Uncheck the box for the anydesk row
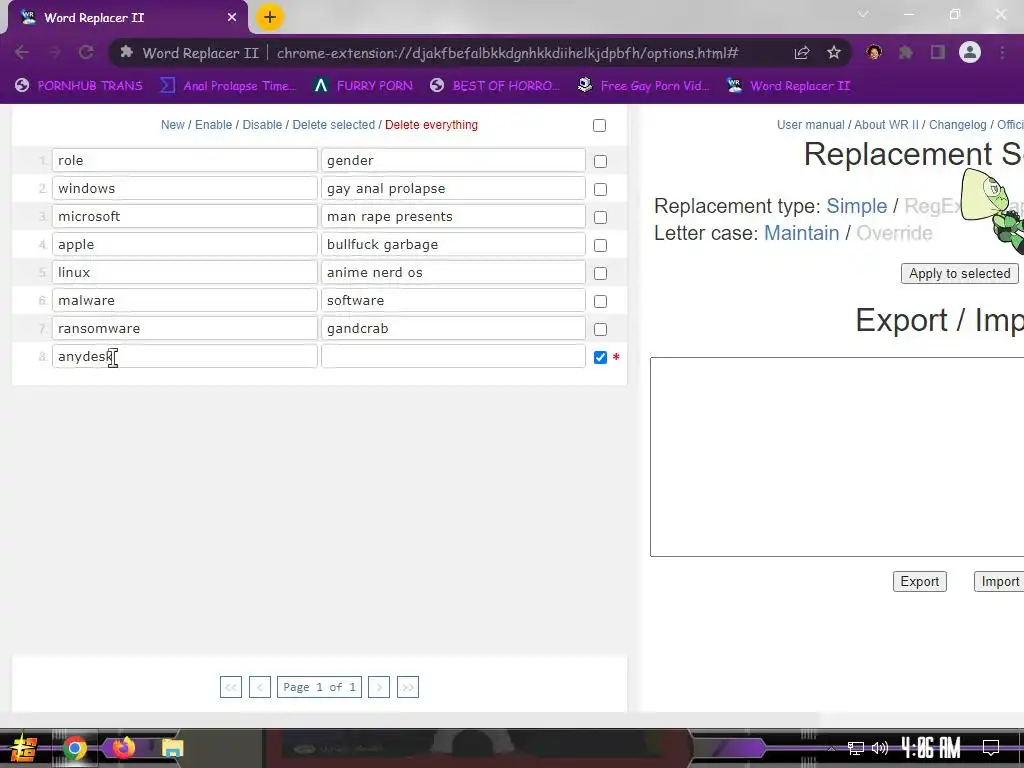Screen dimensions: 1024x768 click(x=600, y=358)
